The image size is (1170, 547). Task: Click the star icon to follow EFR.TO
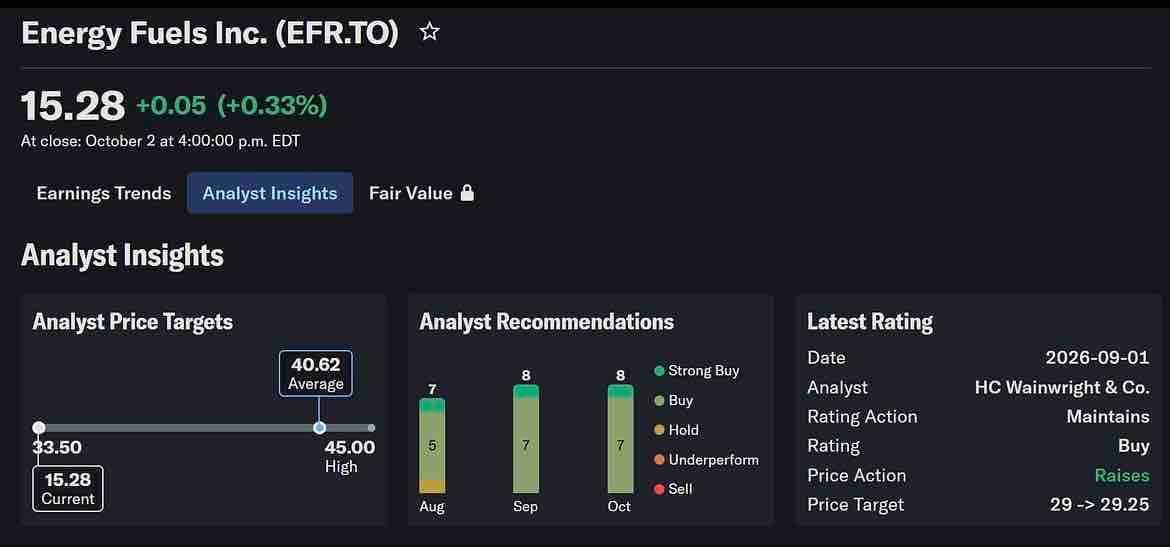point(429,31)
